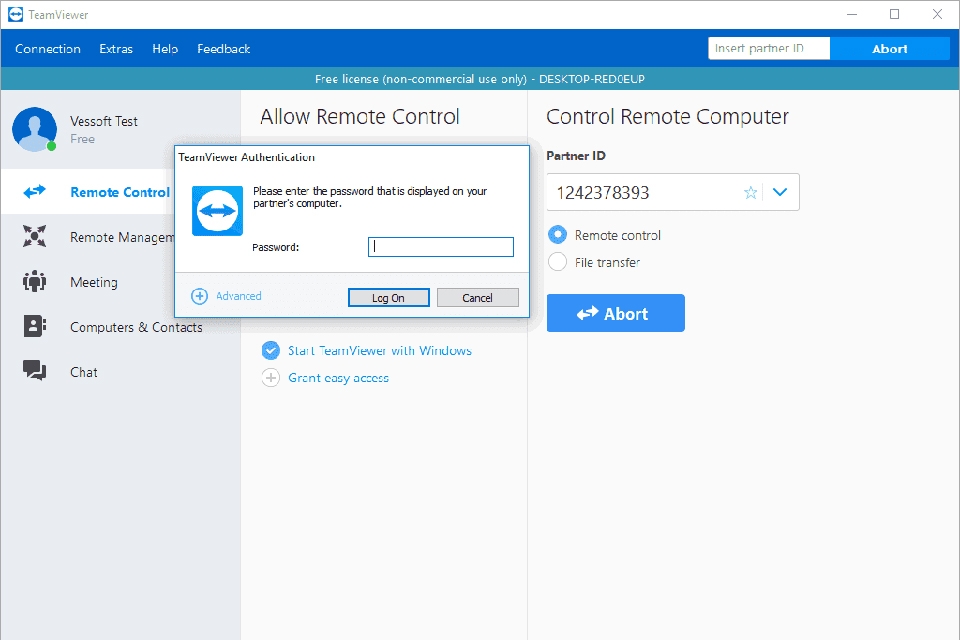
Task: Open the partner ID history dropdown
Action: [x=781, y=192]
